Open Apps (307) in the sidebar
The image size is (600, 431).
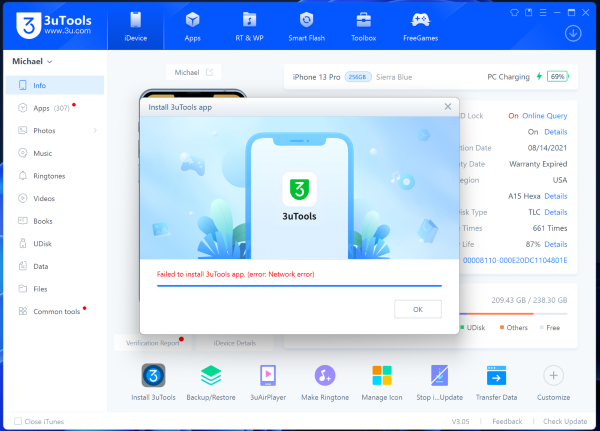(x=55, y=108)
